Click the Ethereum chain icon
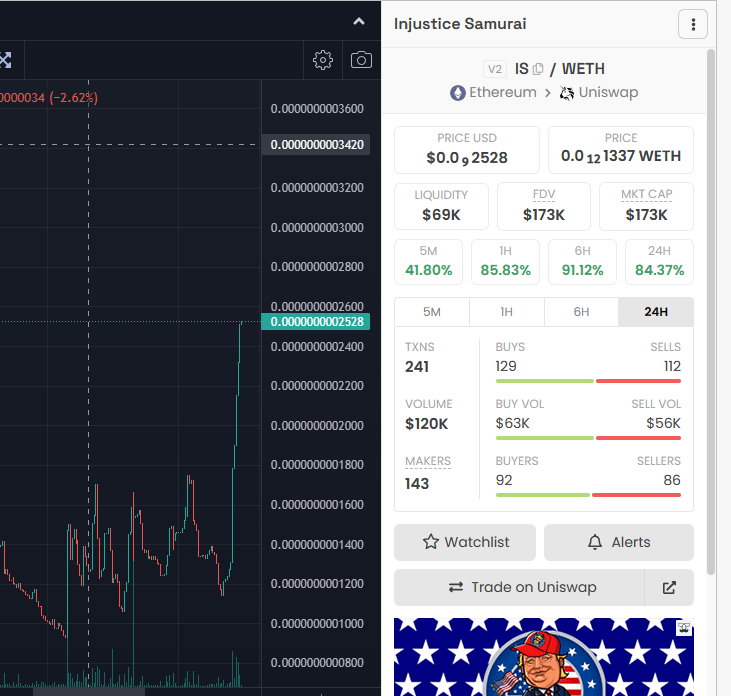This screenshot has width=731, height=696. (457, 93)
